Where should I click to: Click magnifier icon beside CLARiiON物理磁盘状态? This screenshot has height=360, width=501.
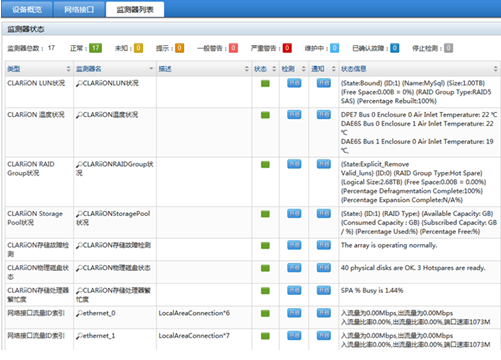(x=79, y=268)
